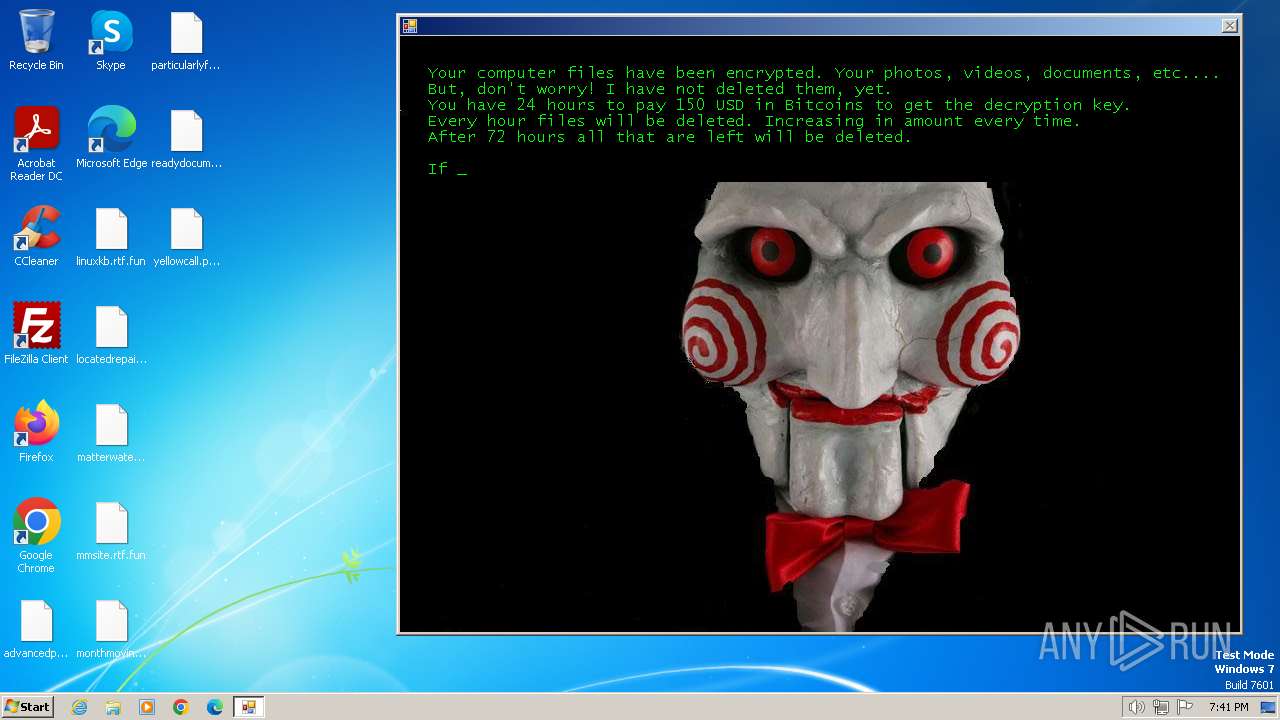Open the CCleaner desktop shortcut
Viewport: 1280px width, 720px height.
pos(36,236)
